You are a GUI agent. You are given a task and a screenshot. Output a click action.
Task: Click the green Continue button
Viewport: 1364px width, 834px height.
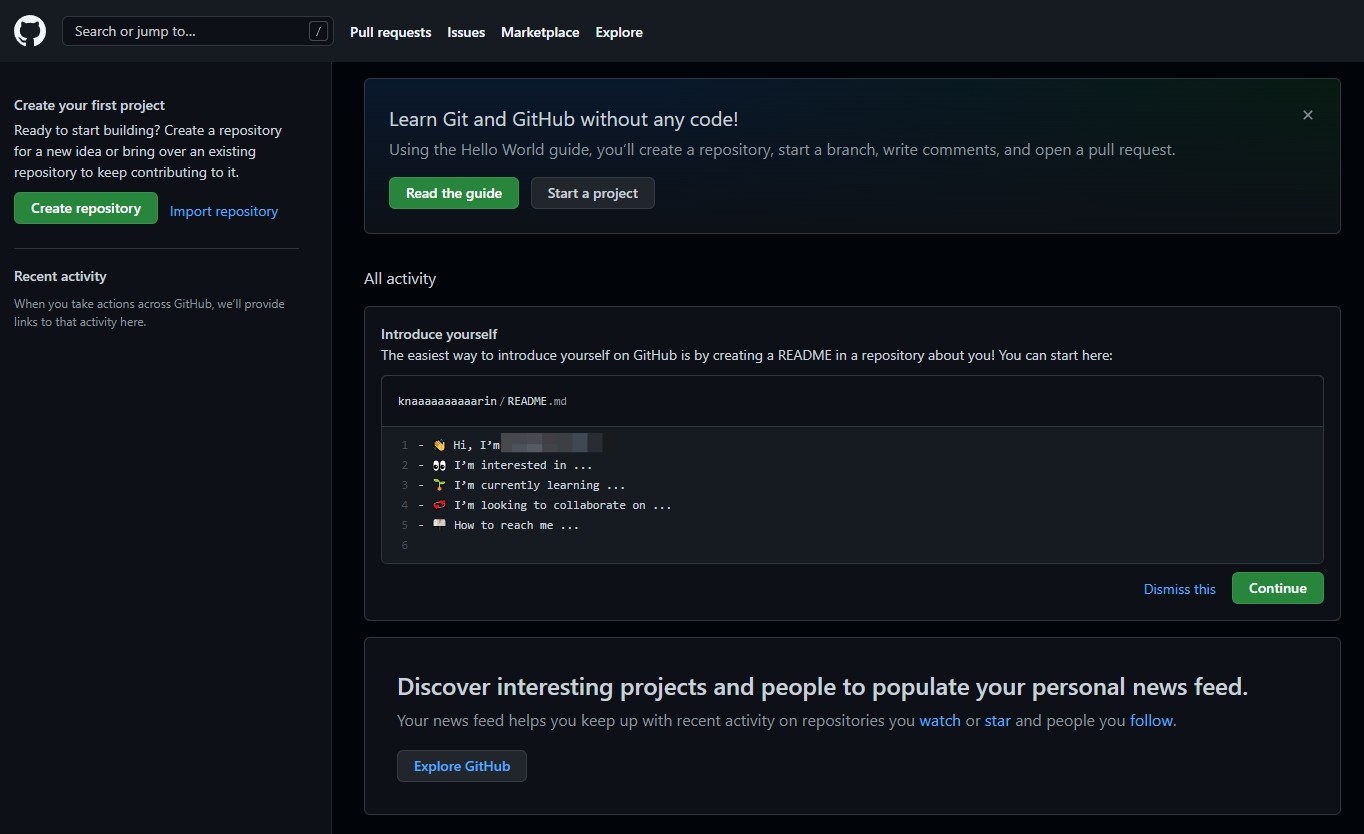tap(1278, 588)
